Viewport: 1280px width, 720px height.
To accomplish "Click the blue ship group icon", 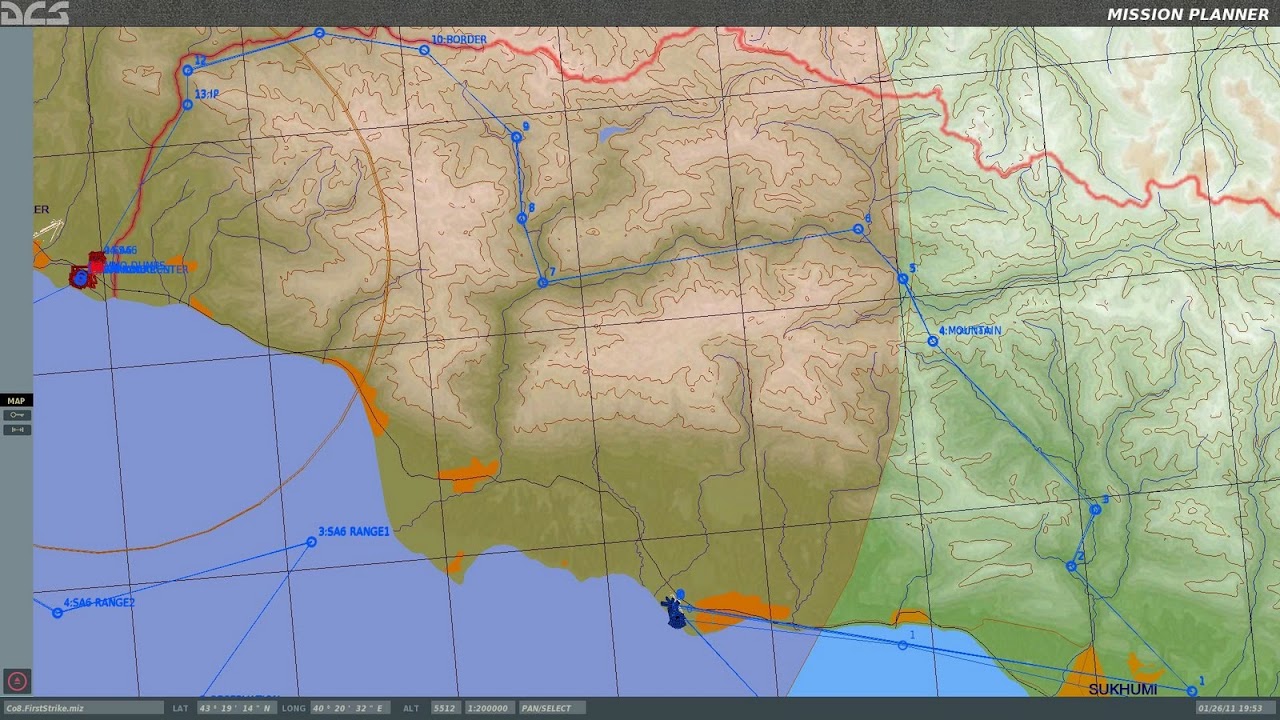I will pos(676,612).
